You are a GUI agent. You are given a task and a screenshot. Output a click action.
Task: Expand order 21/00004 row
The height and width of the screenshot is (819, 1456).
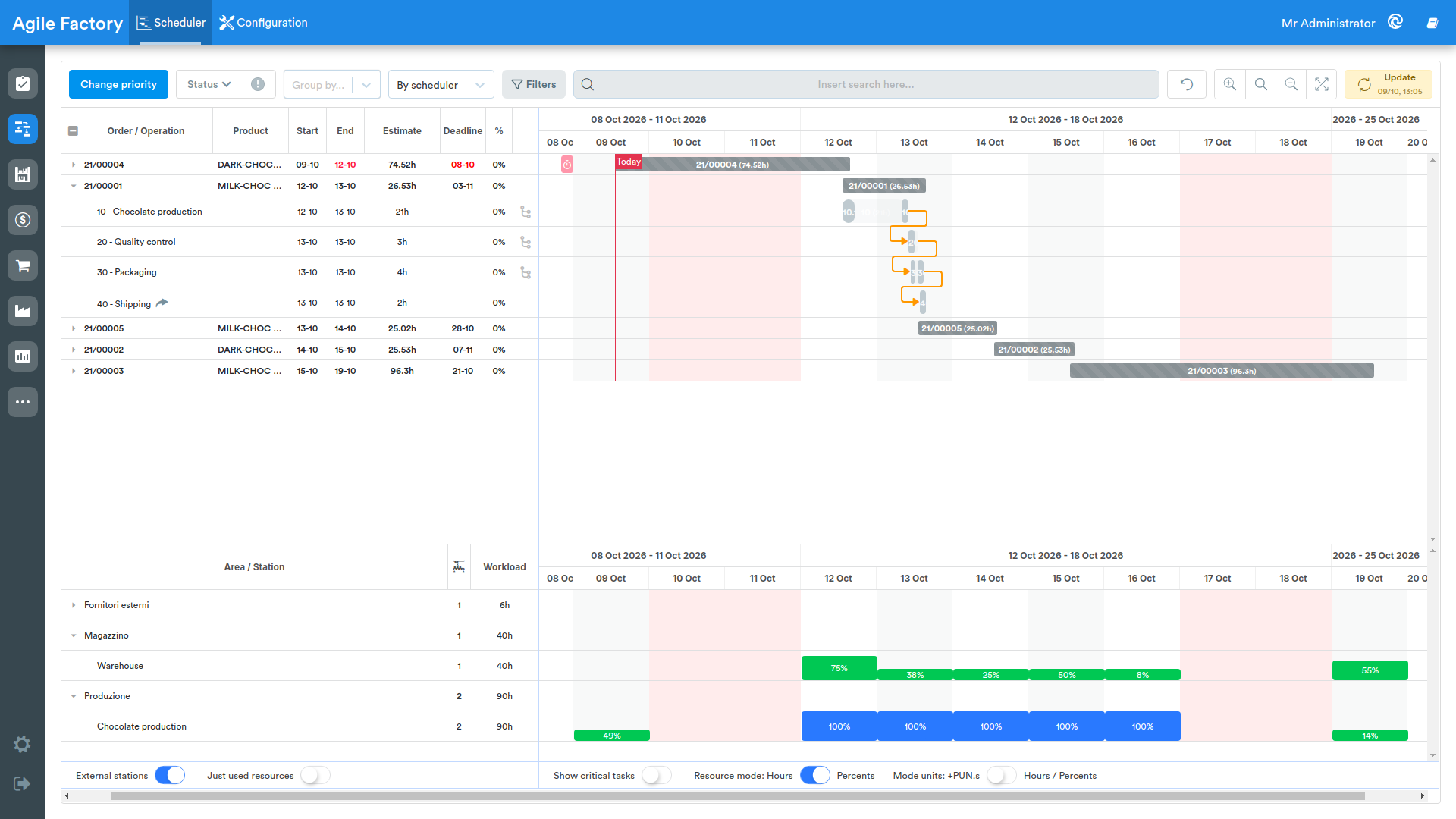pos(74,165)
